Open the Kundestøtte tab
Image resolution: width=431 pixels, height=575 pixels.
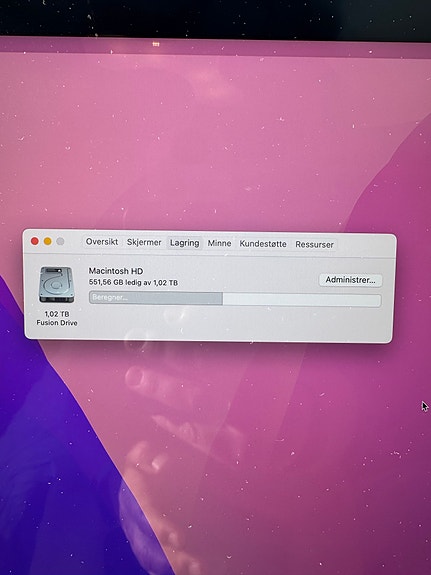pyautogui.click(x=263, y=244)
